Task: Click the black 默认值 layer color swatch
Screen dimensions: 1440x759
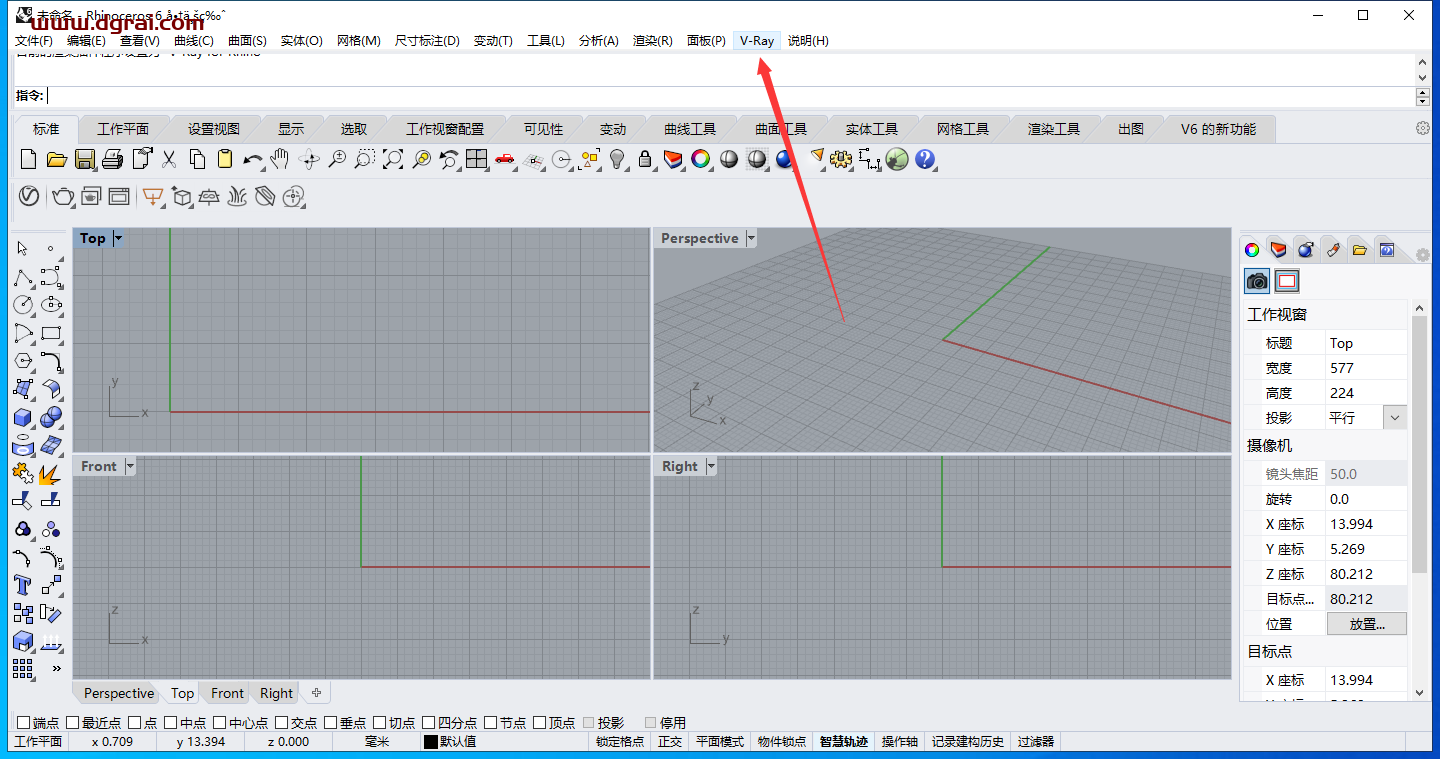Action: 431,742
